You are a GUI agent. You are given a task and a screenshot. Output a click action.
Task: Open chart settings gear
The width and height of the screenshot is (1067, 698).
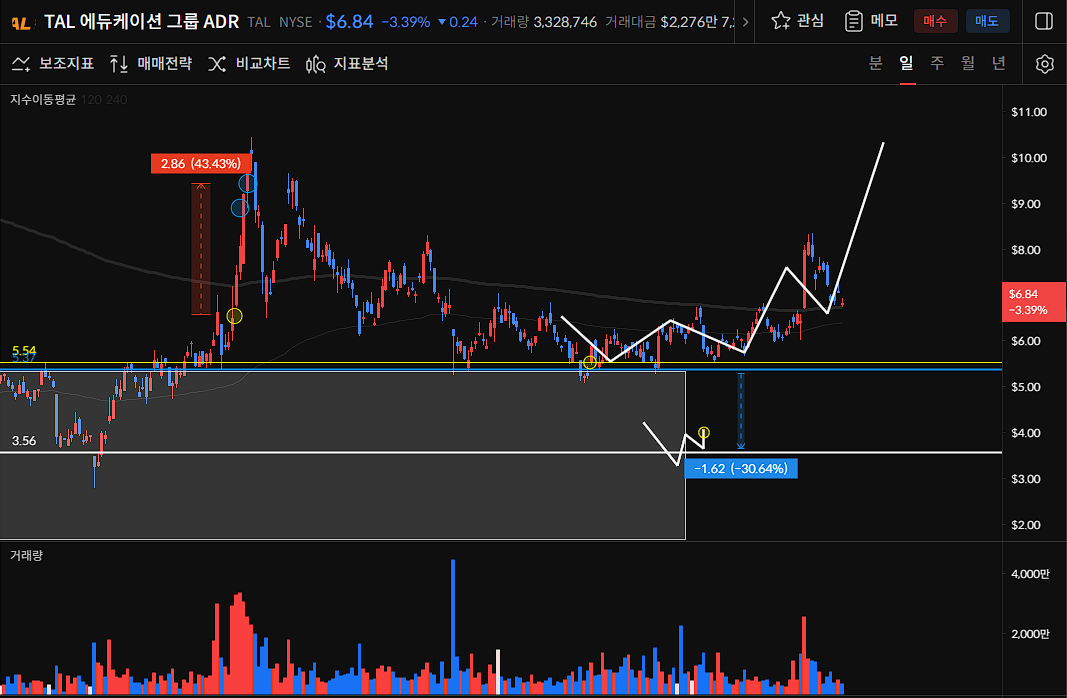pos(1045,64)
